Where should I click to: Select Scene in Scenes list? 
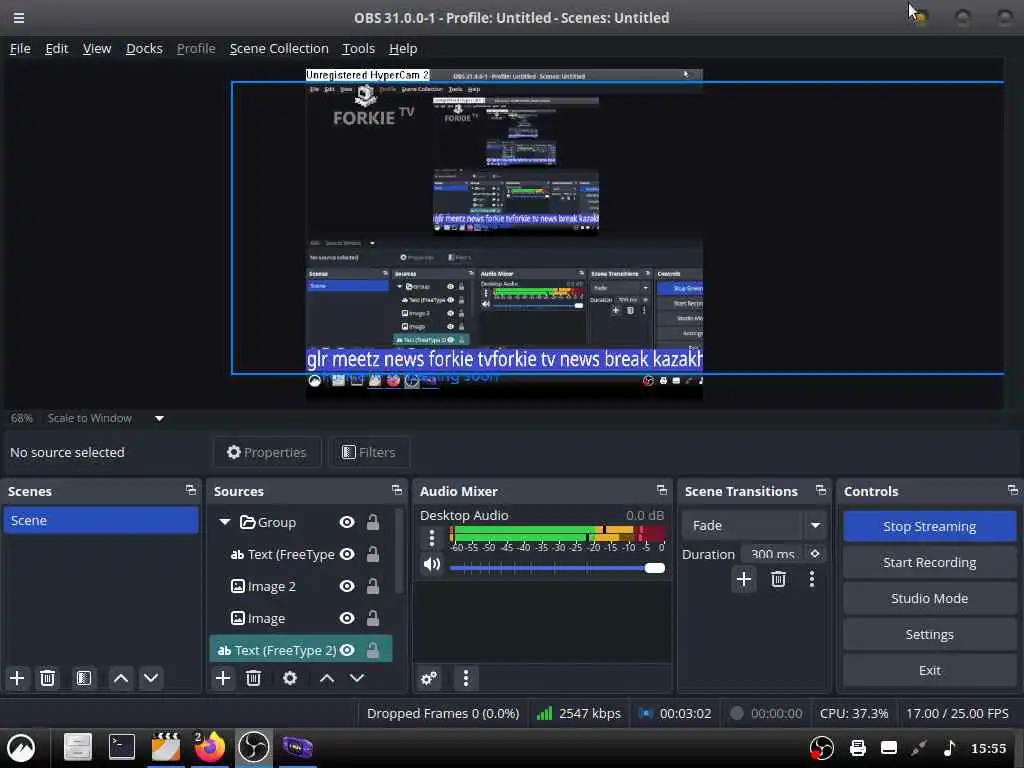(101, 520)
